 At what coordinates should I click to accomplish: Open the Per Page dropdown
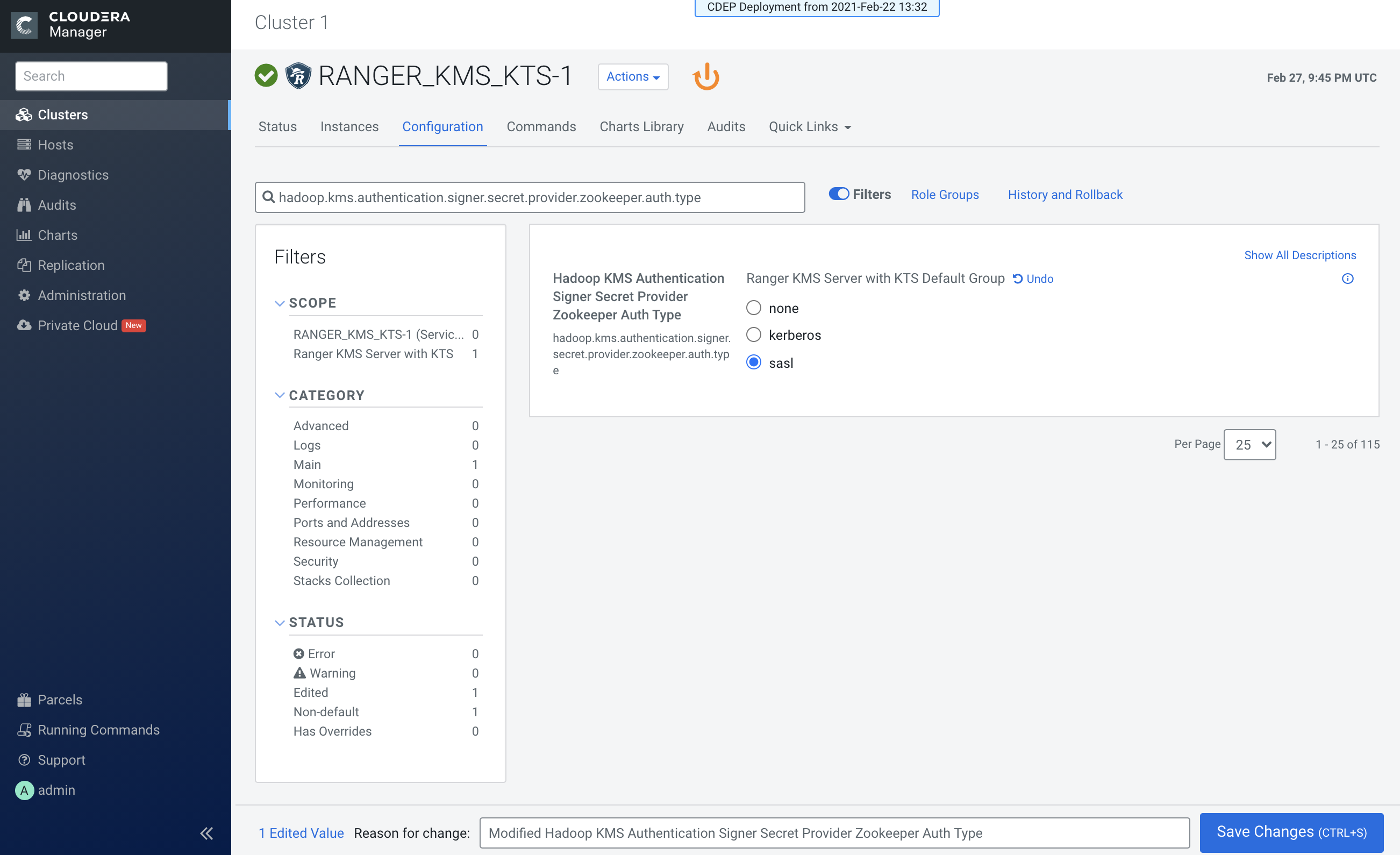point(1249,444)
